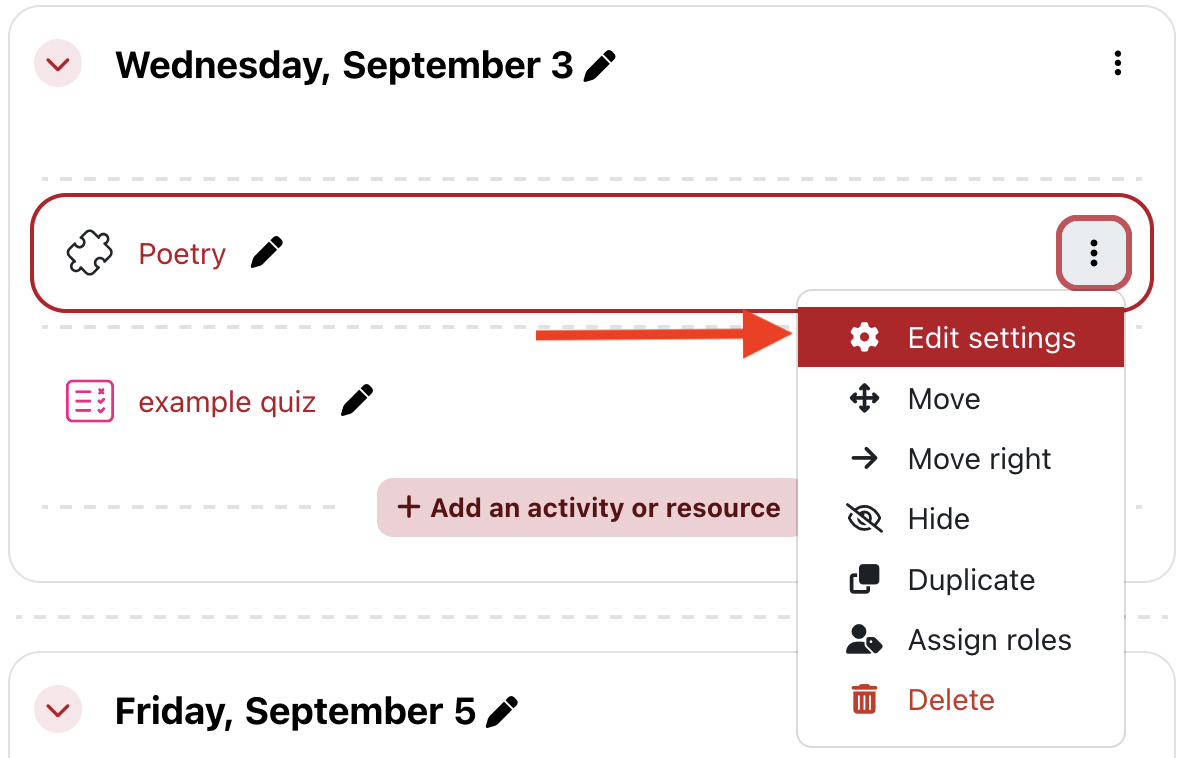Open the three-dot menu for the Poetry activity
Image resolution: width=1184 pixels, height=758 pixels.
tap(1093, 254)
